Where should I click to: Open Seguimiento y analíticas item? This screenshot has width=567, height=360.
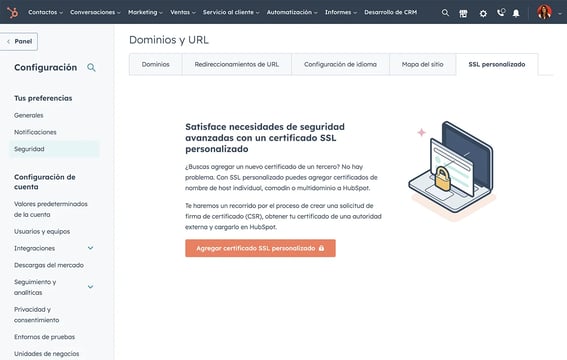click(35, 287)
